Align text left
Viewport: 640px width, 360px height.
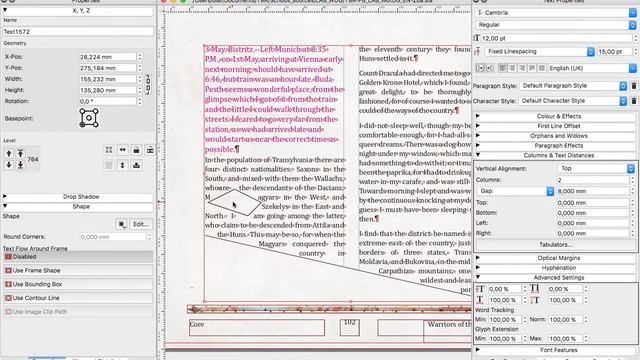tap(502, 68)
